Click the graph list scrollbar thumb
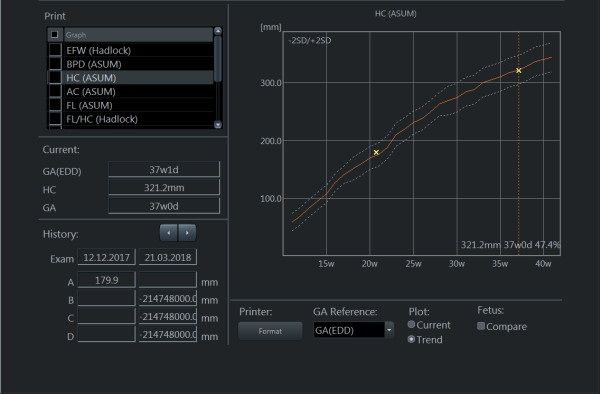This screenshot has height=394, width=600. (218, 59)
